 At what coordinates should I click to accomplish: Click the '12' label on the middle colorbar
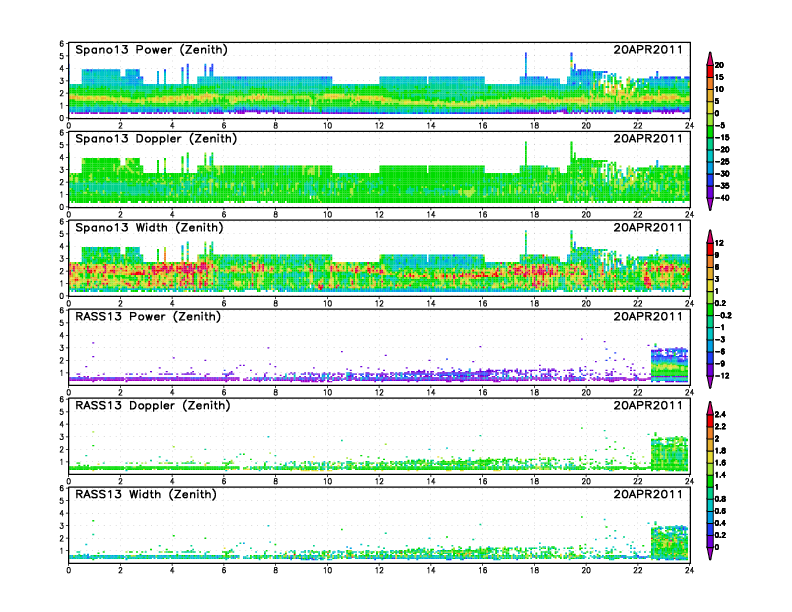719,243
